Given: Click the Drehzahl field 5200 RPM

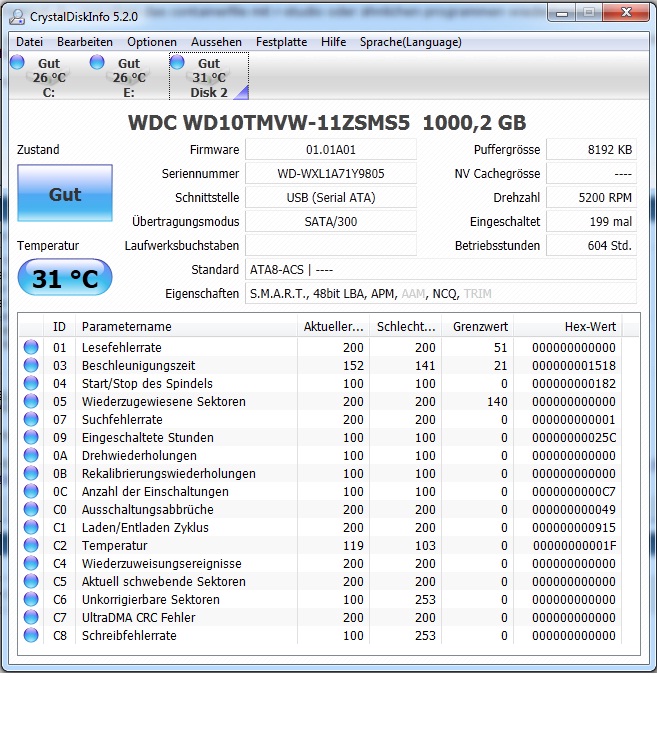Looking at the screenshot, I should point(591,197).
